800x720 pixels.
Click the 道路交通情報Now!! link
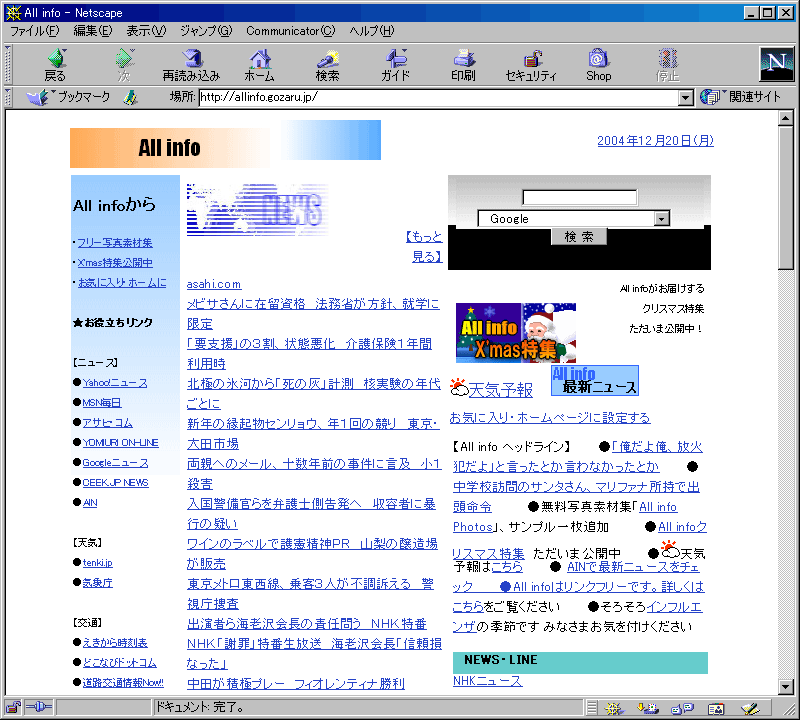(123, 683)
